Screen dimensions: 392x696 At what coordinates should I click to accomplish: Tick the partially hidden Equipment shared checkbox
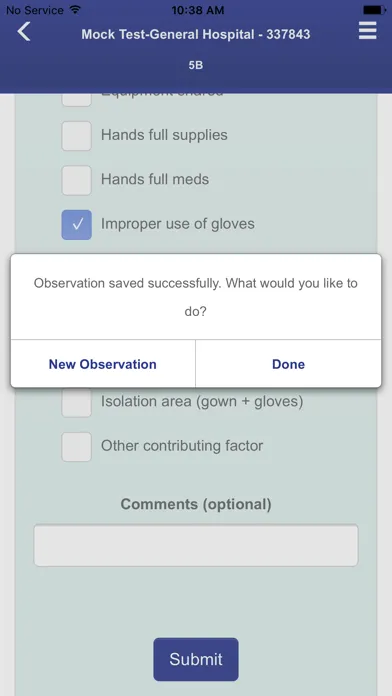tap(76, 100)
